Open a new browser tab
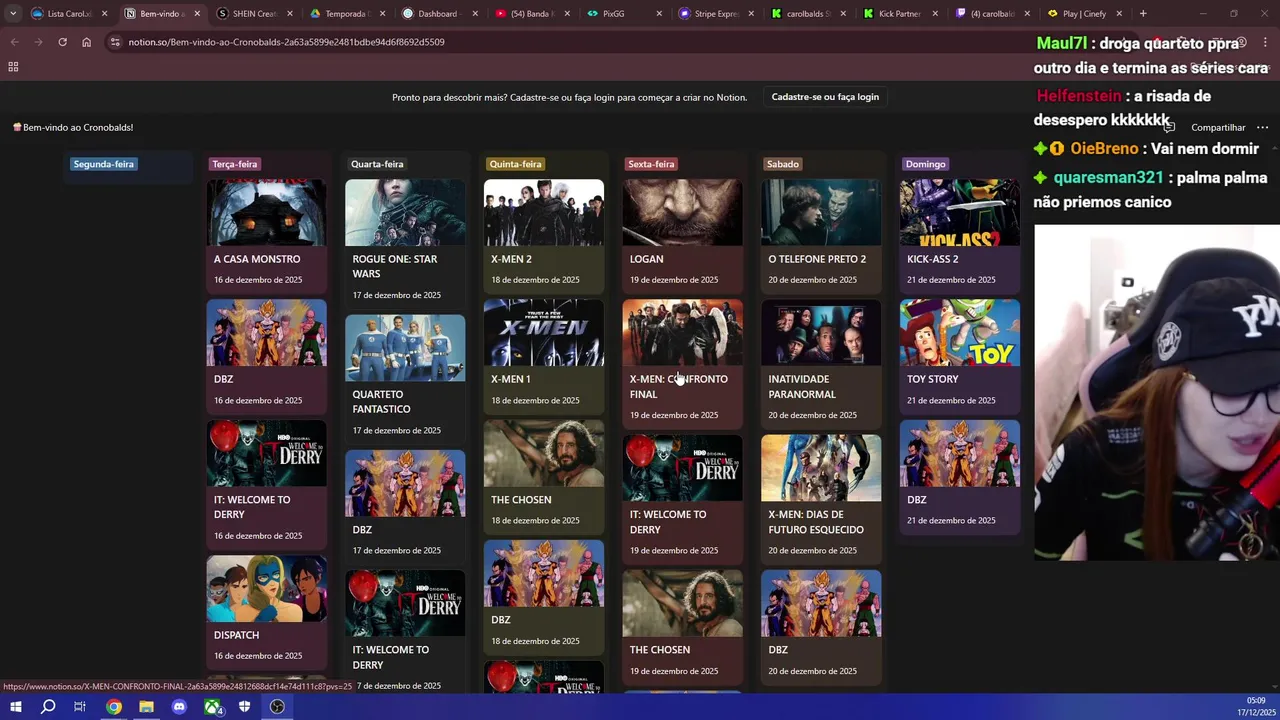Image resolution: width=1280 pixels, height=720 pixels. [x=1143, y=14]
